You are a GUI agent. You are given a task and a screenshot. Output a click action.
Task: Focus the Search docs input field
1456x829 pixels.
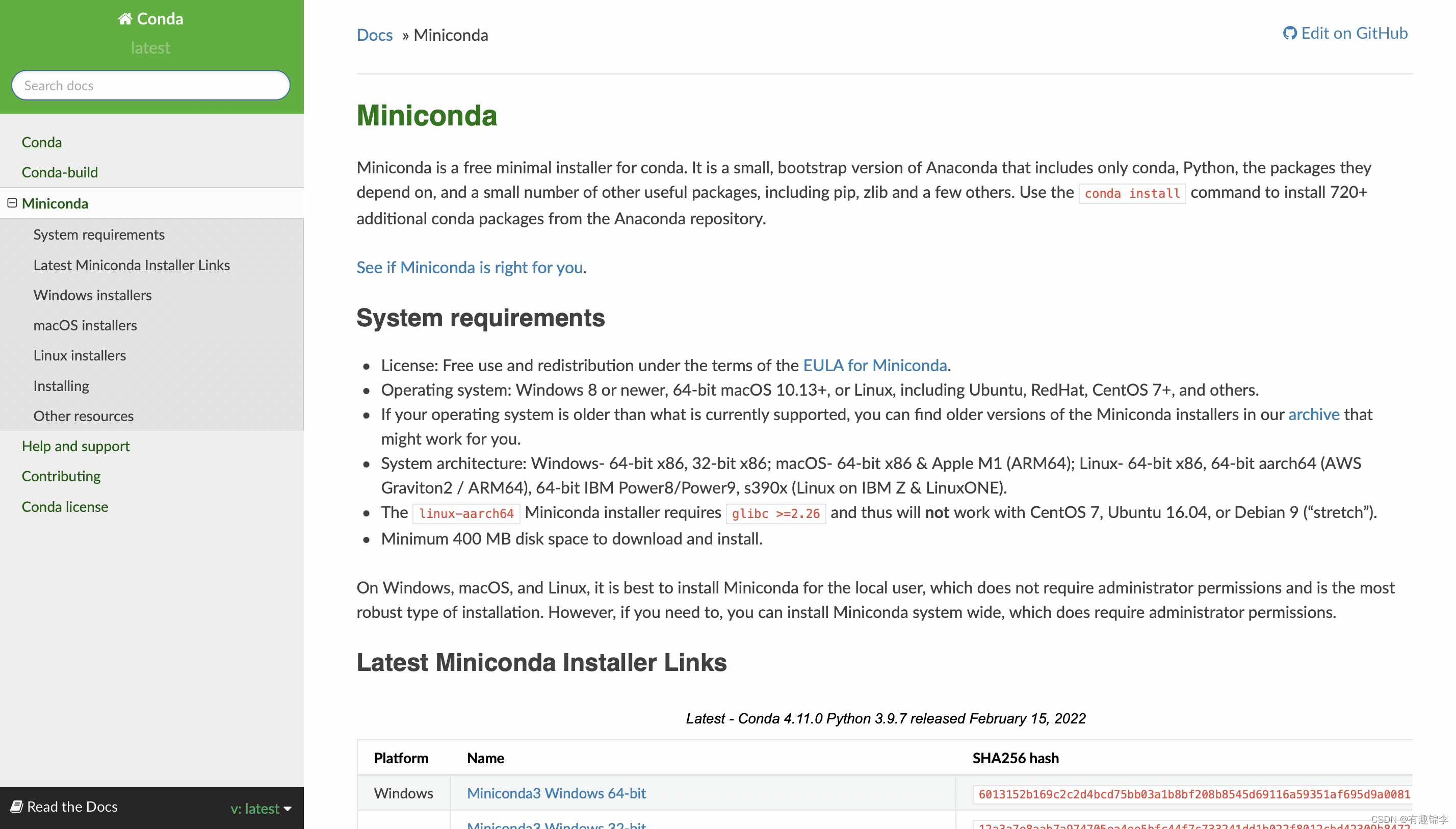150,86
